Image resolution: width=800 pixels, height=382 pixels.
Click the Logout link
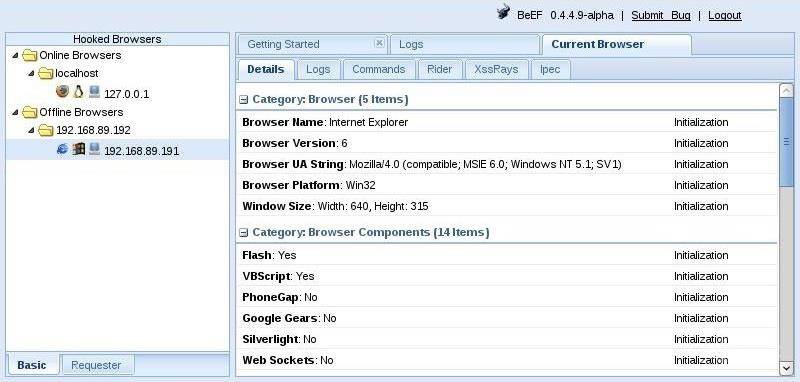point(724,15)
